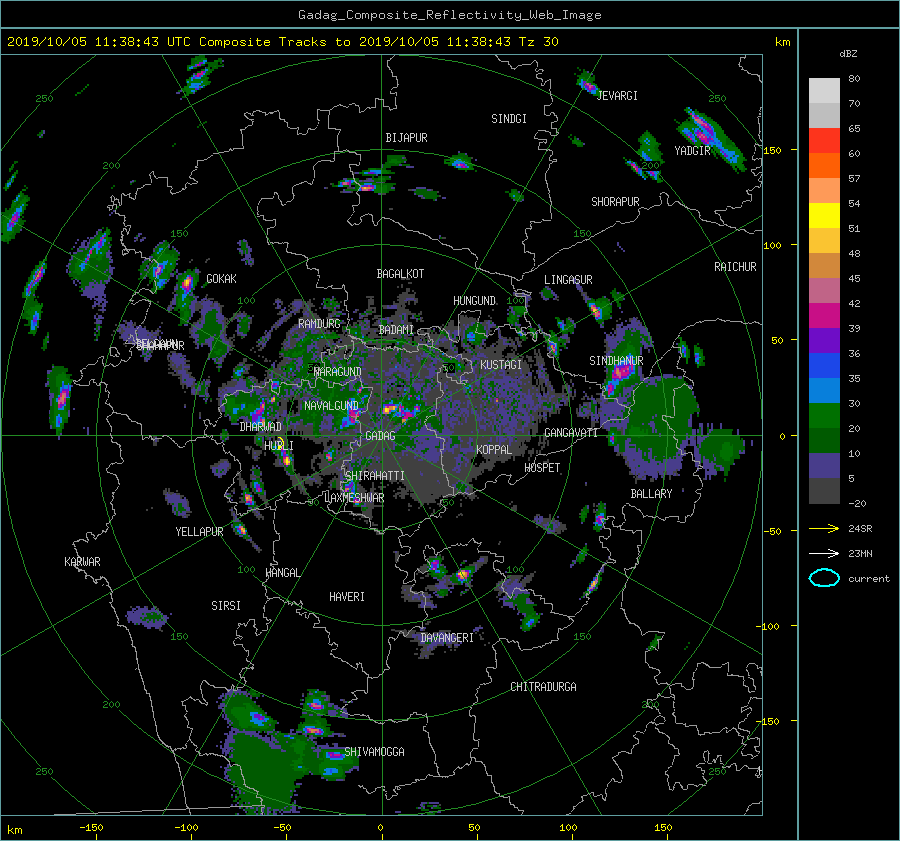Click the SINDGI city label
This screenshot has width=900, height=841.
[x=509, y=119]
